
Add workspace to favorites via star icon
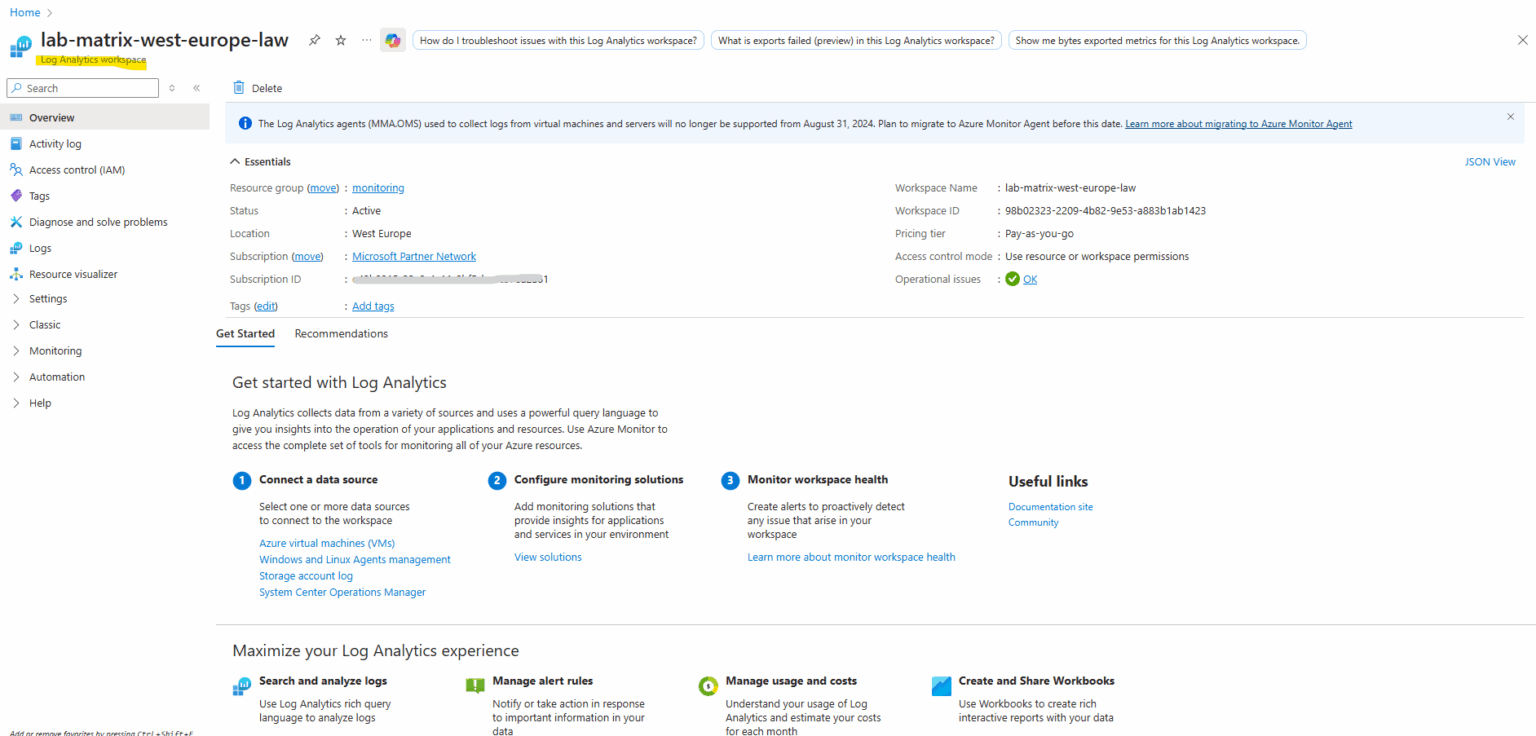(x=339, y=40)
